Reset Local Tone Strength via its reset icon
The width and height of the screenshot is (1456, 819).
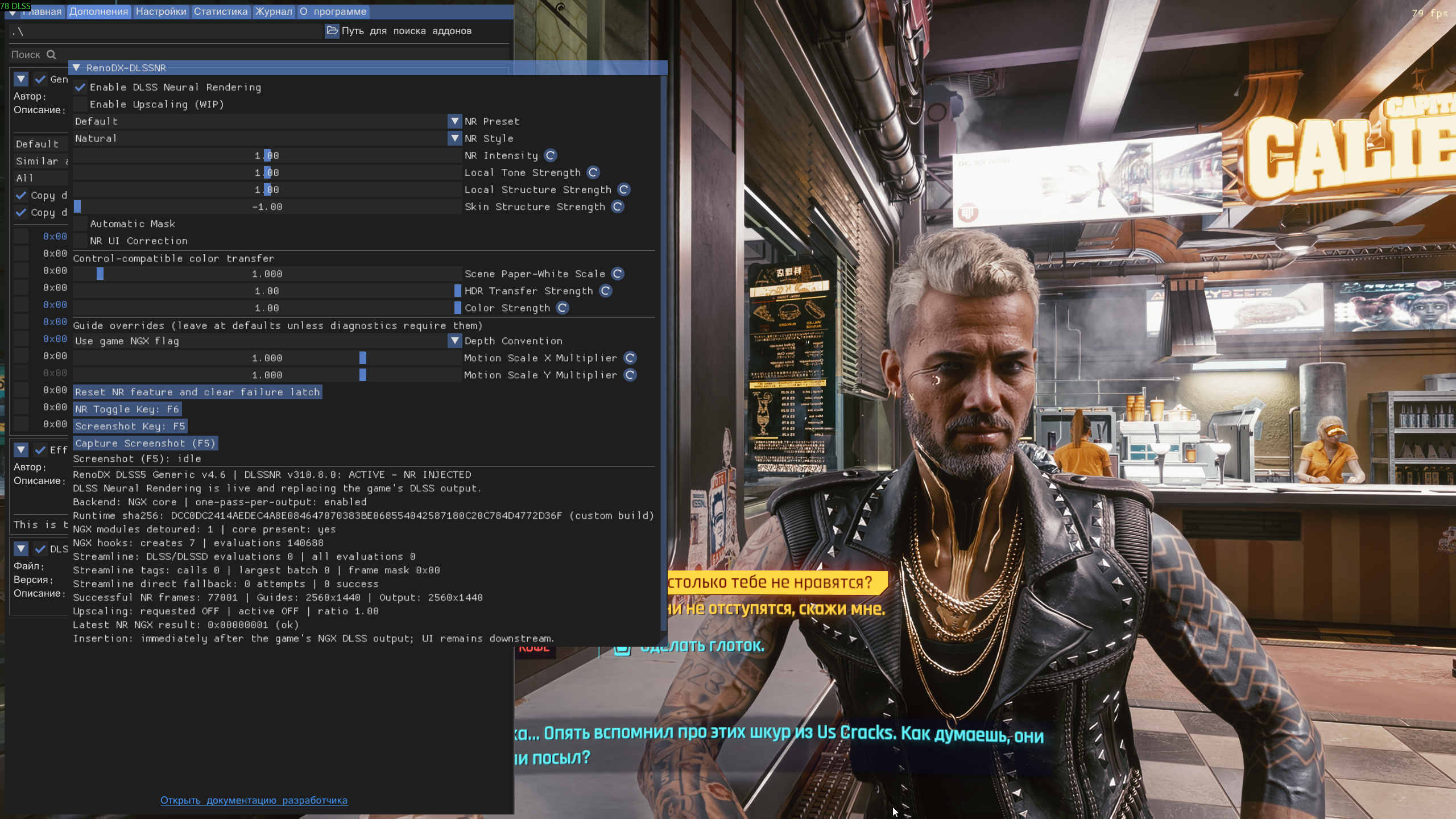(593, 172)
